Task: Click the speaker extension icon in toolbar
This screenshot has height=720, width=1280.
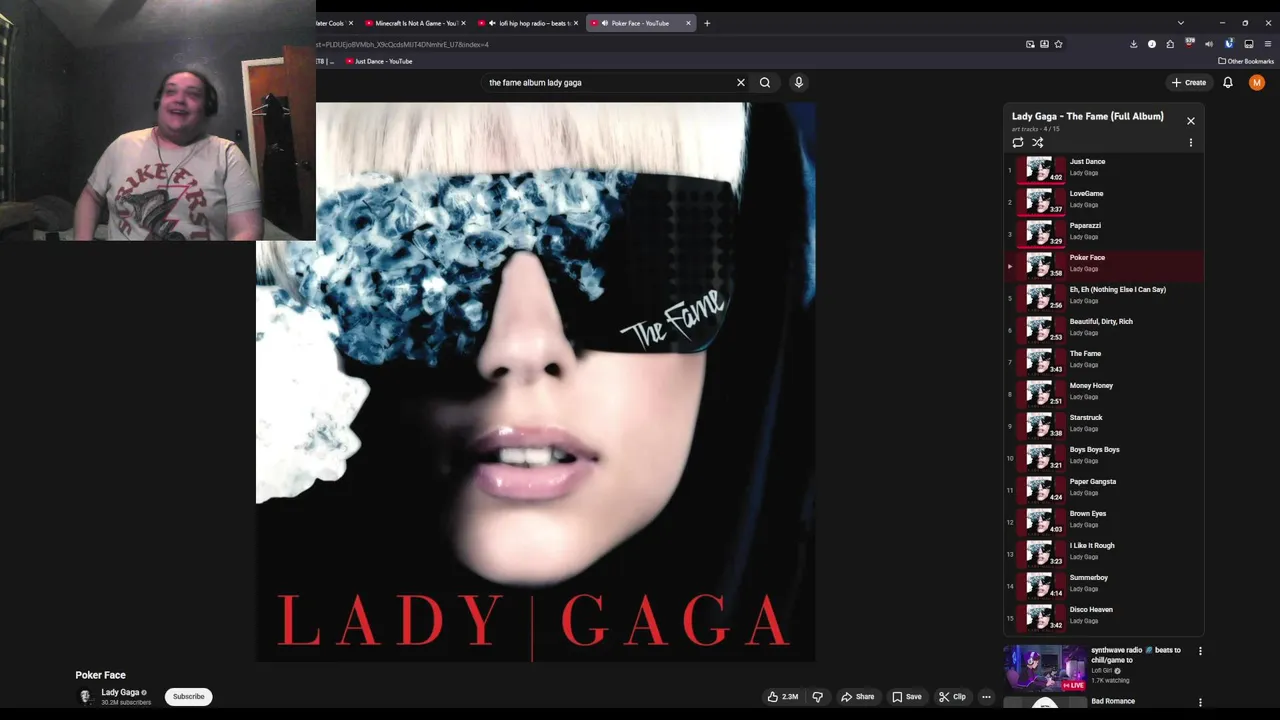Action: click(1209, 44)
